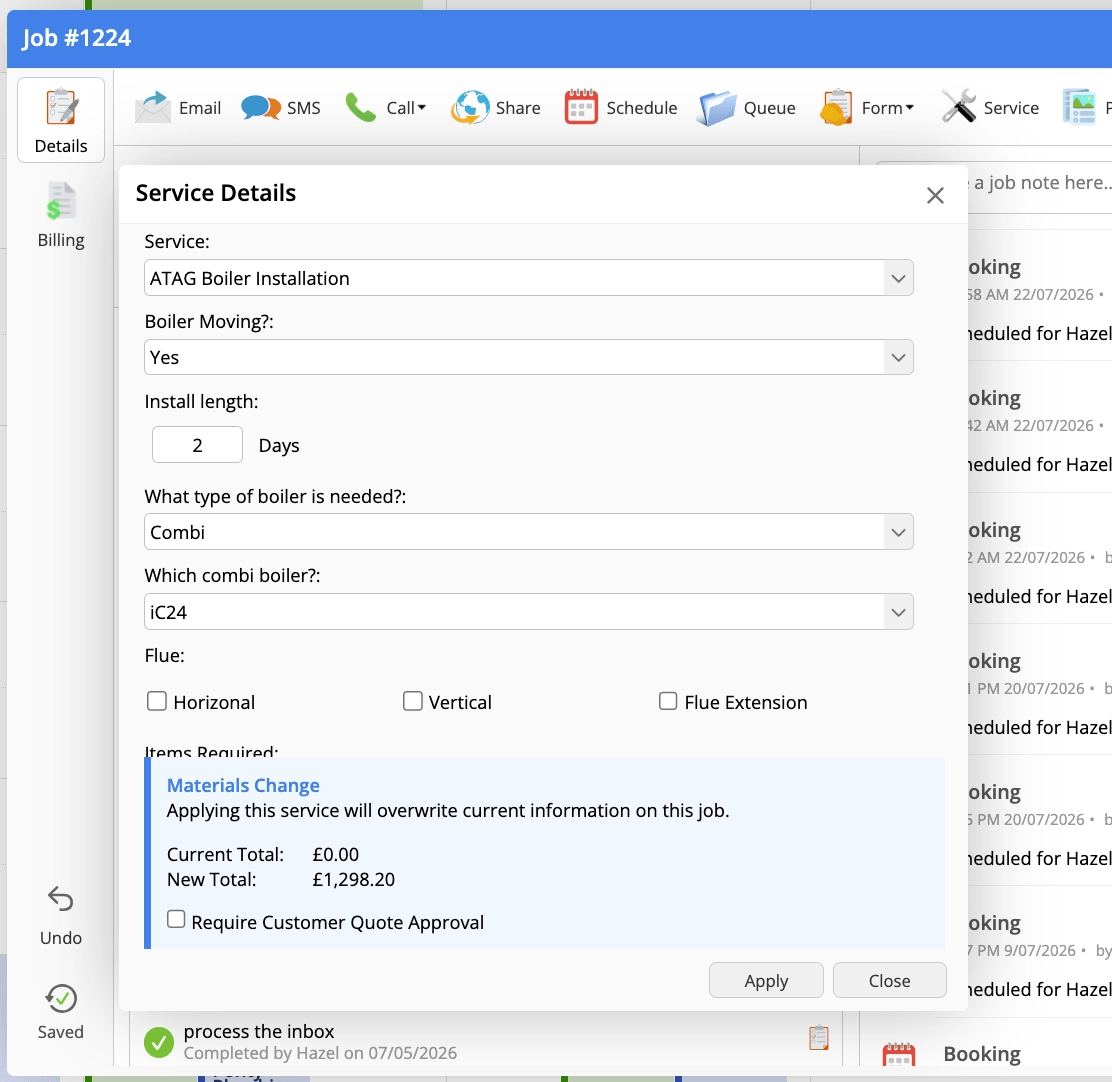Screen dimensions: 1112x1082
Task: Click the Job #1224 title
Action: pyautogui.click(x=77, y=38)
